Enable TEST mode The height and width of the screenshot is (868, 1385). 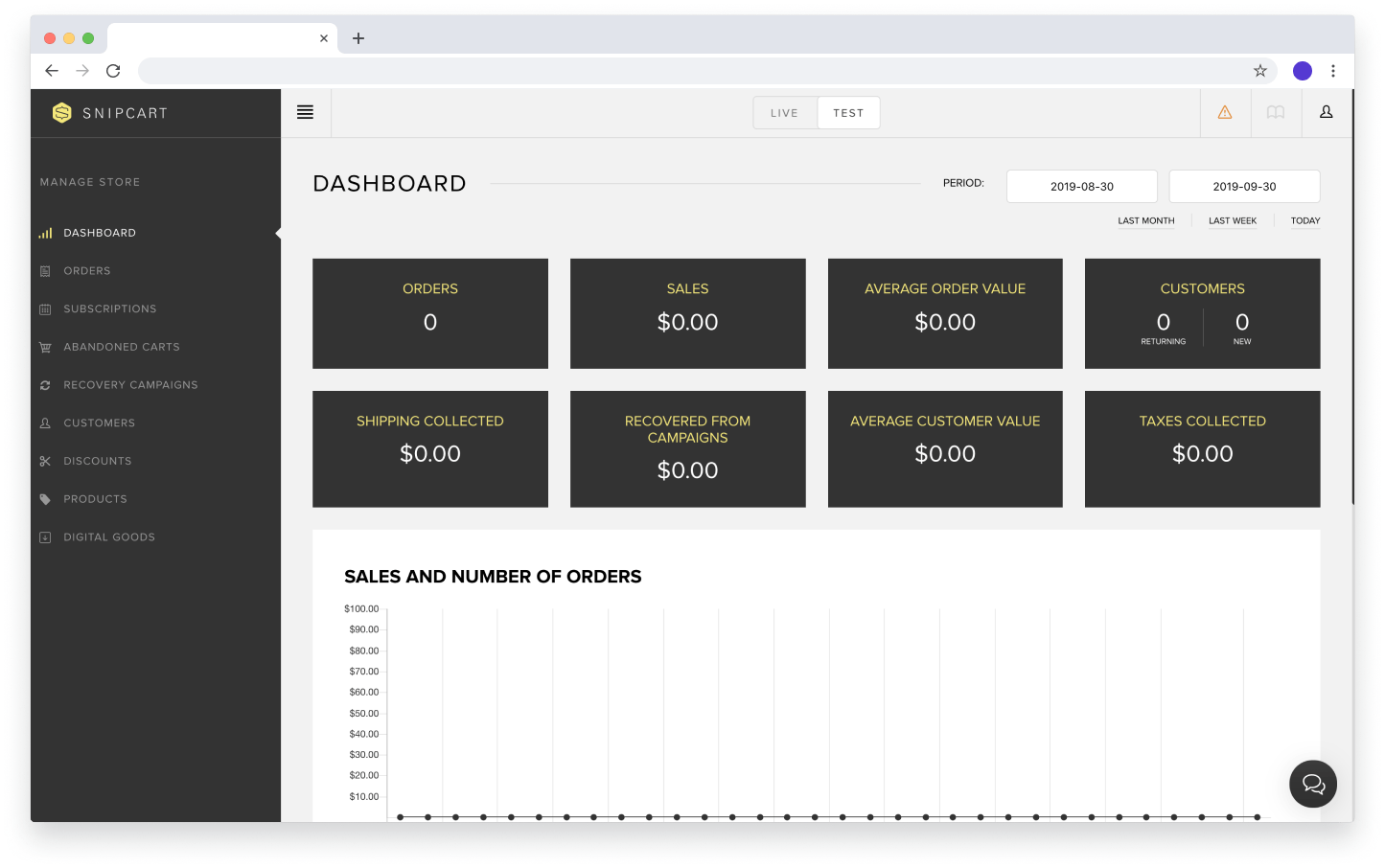point(848,112)
